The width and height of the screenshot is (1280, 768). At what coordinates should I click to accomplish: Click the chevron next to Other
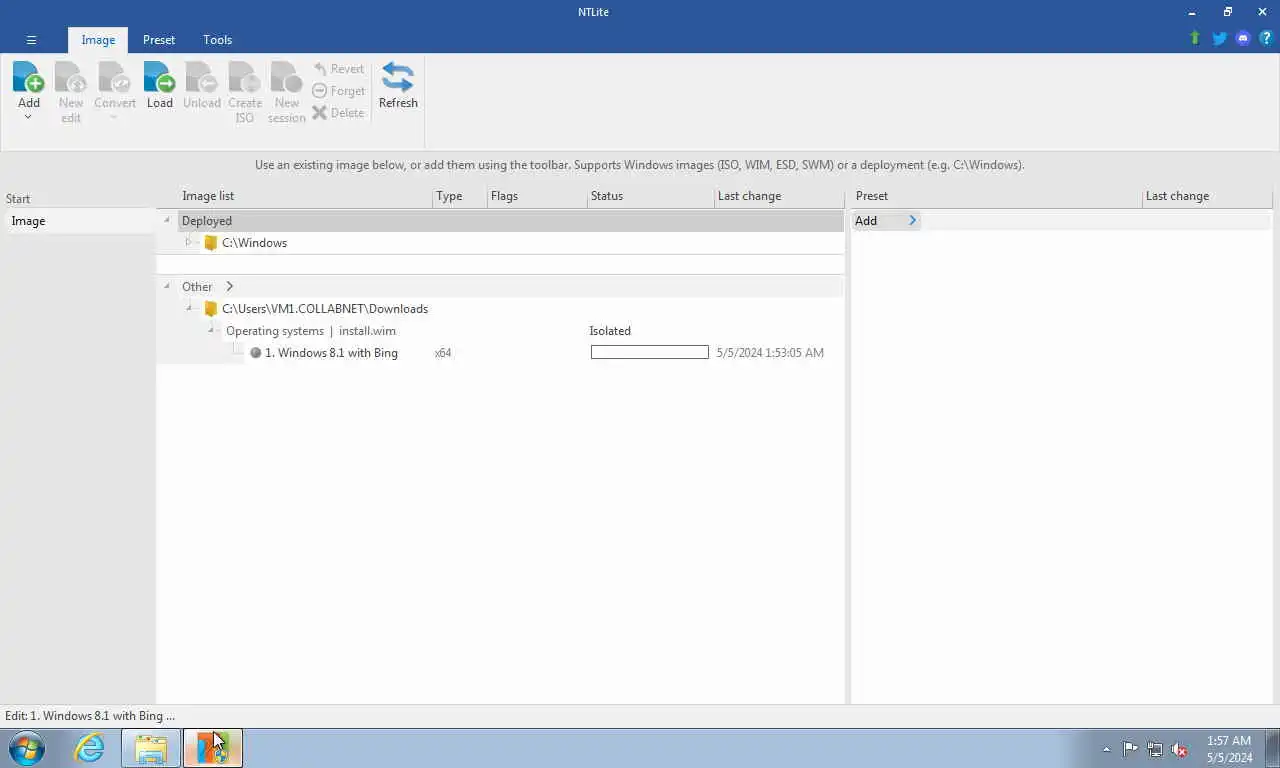[229, 287]
